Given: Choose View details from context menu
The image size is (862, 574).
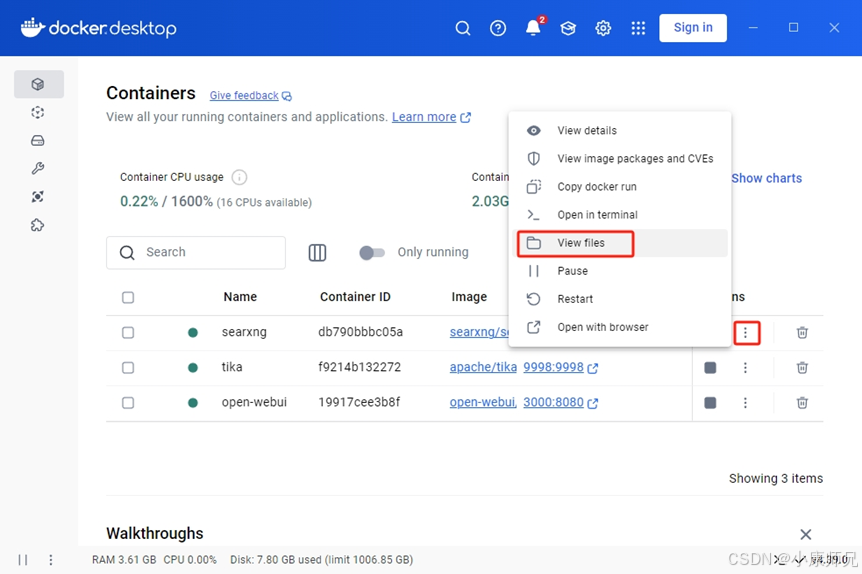Looking at the screenshot, I should 620,130.
